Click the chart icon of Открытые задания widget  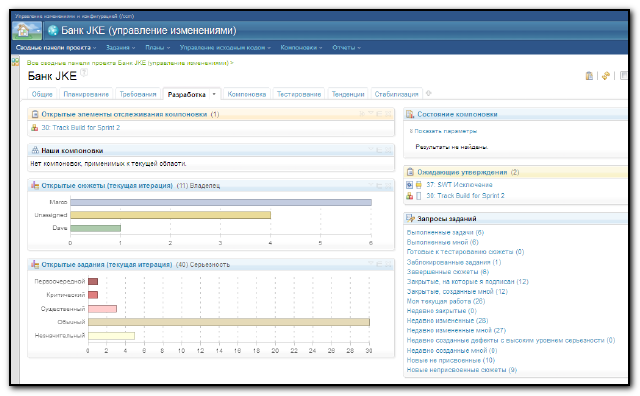[35, 265]
